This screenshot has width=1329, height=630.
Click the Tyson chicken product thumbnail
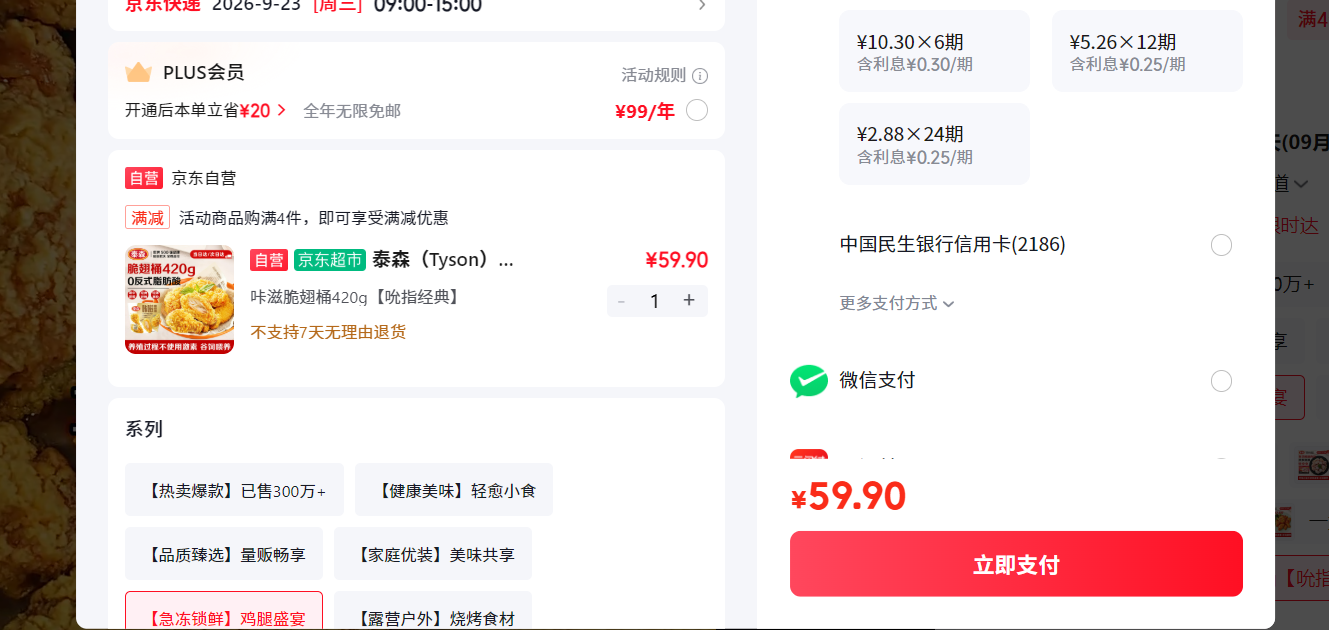point(180,300)
